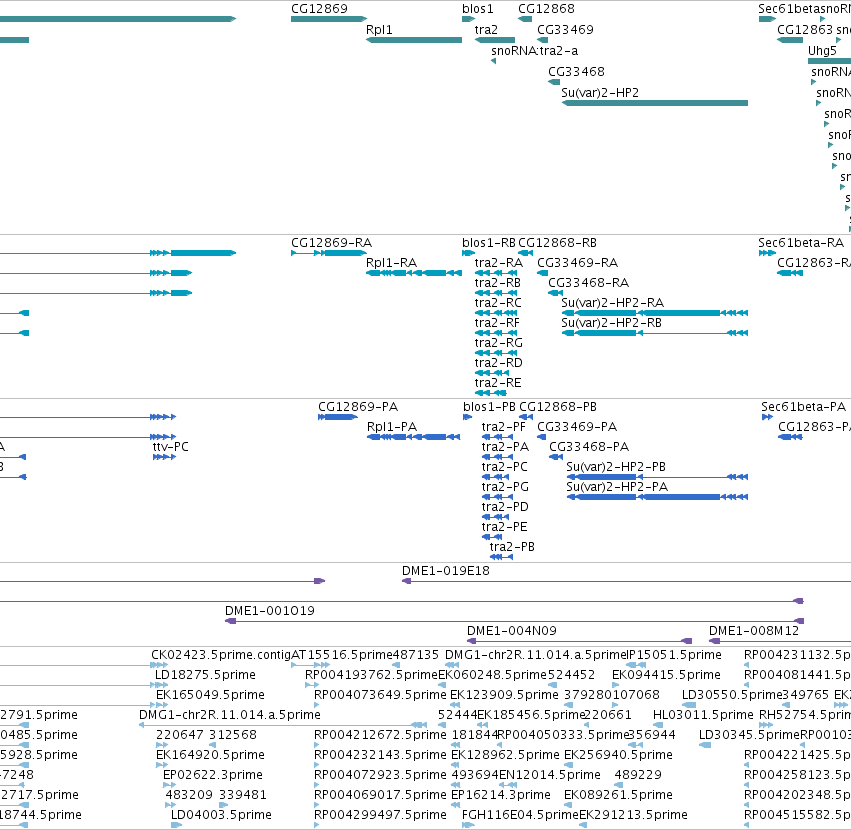The height and width of the screenshot is (830, 851).
Task: Click the CG12869 gene label in top track
Action: 319,9
